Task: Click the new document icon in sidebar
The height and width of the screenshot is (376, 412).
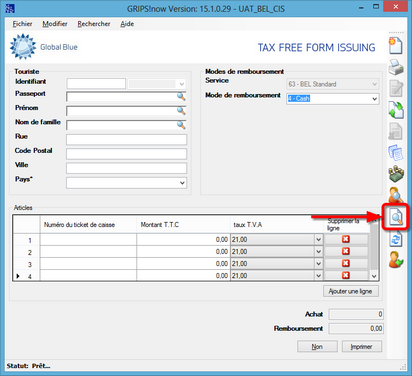Action: pyautogui.click(x=396, y=46)
